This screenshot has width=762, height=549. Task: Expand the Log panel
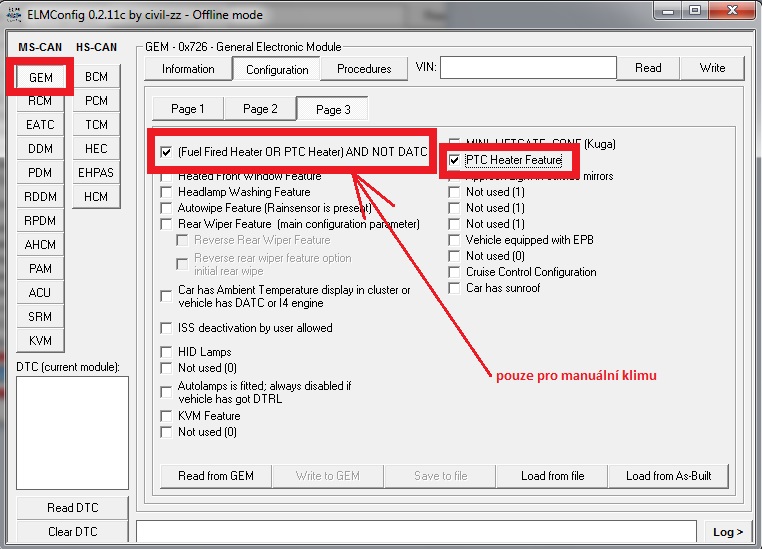(x=728, y=532)
